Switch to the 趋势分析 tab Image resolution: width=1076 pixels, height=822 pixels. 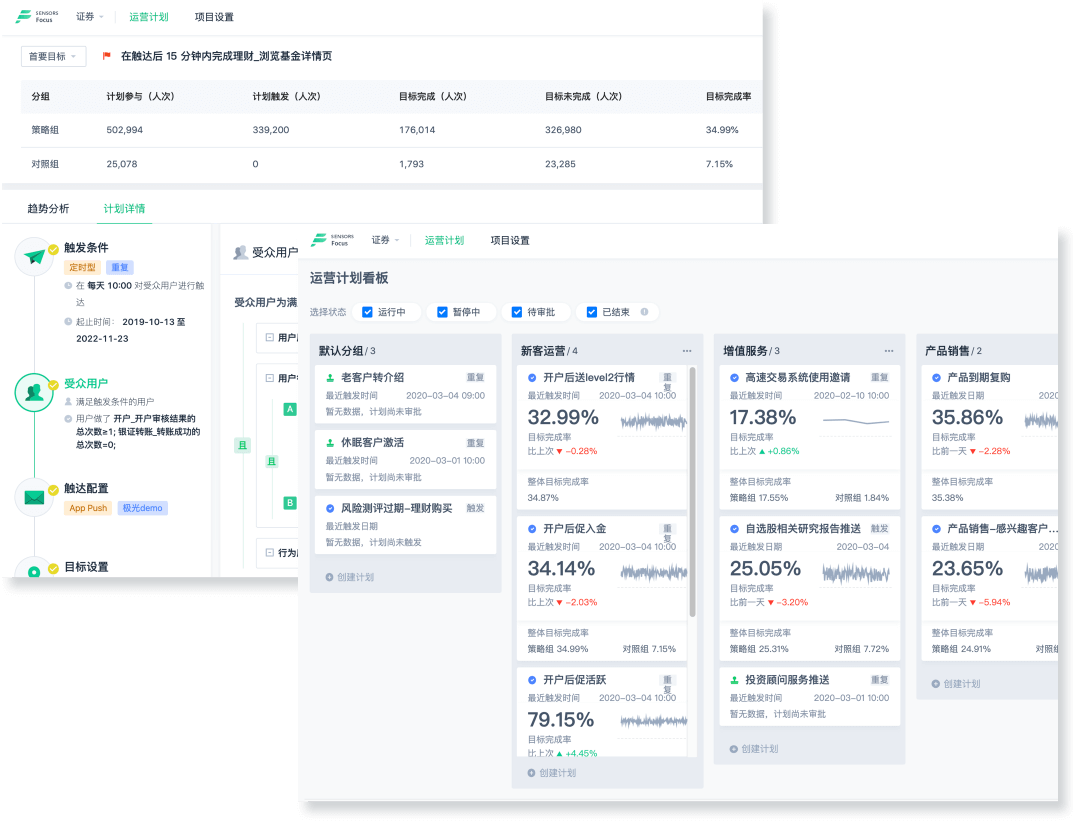pyautogui.click(x=48, y=209)
